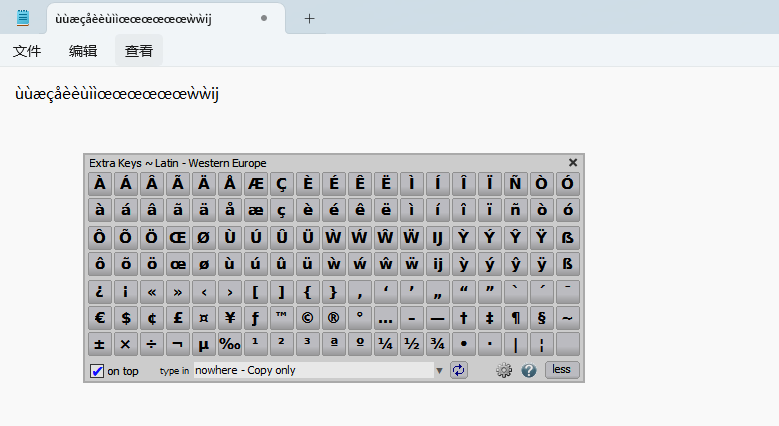This screenshot has width=779, height=426.
Task: Open the 编辑 menu in Notepad
Action: pos(82,51)
